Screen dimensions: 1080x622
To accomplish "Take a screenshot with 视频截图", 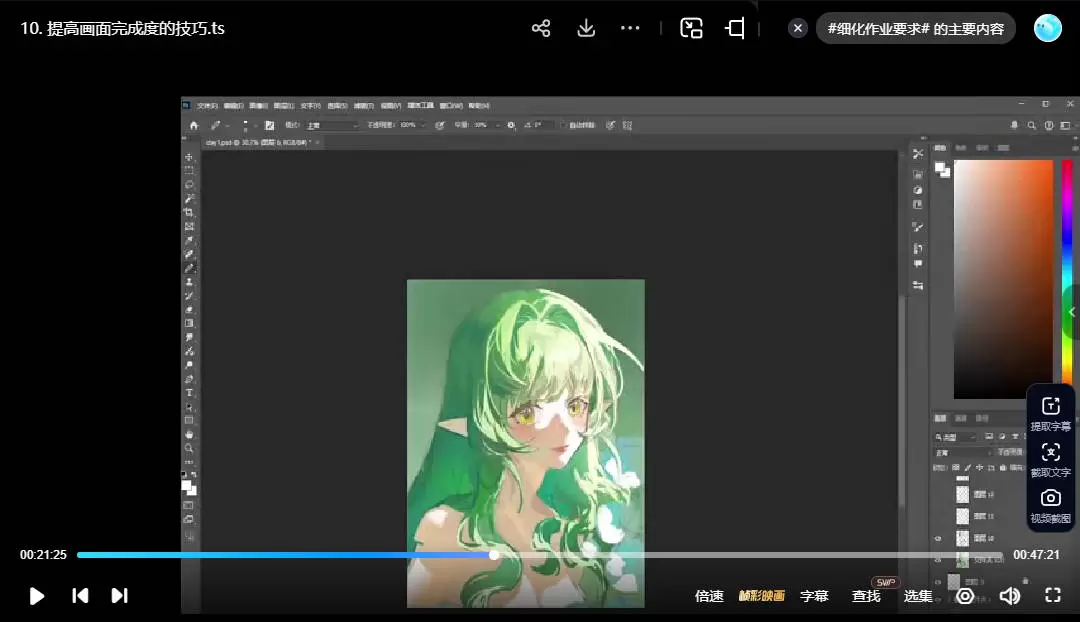I will [x=1050, y=505].
